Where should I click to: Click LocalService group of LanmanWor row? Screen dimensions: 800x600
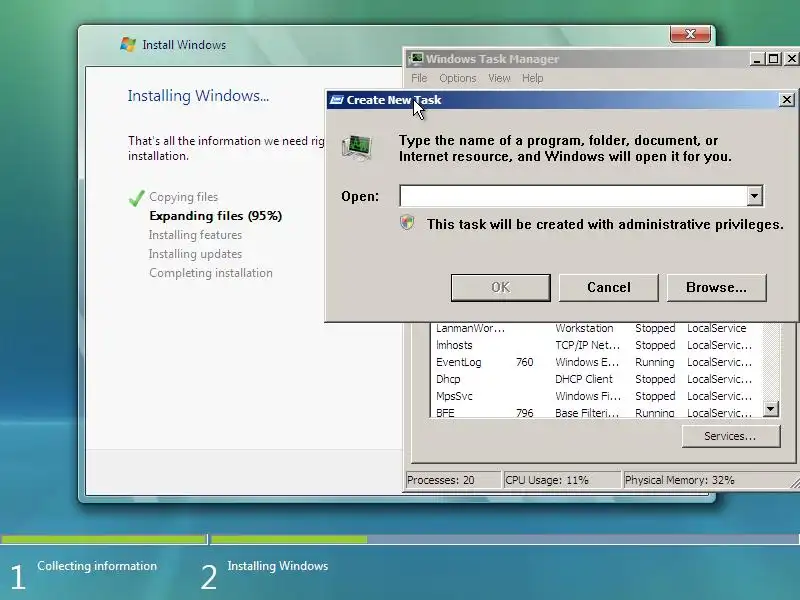pyautogui.click(x=716, y=328)
